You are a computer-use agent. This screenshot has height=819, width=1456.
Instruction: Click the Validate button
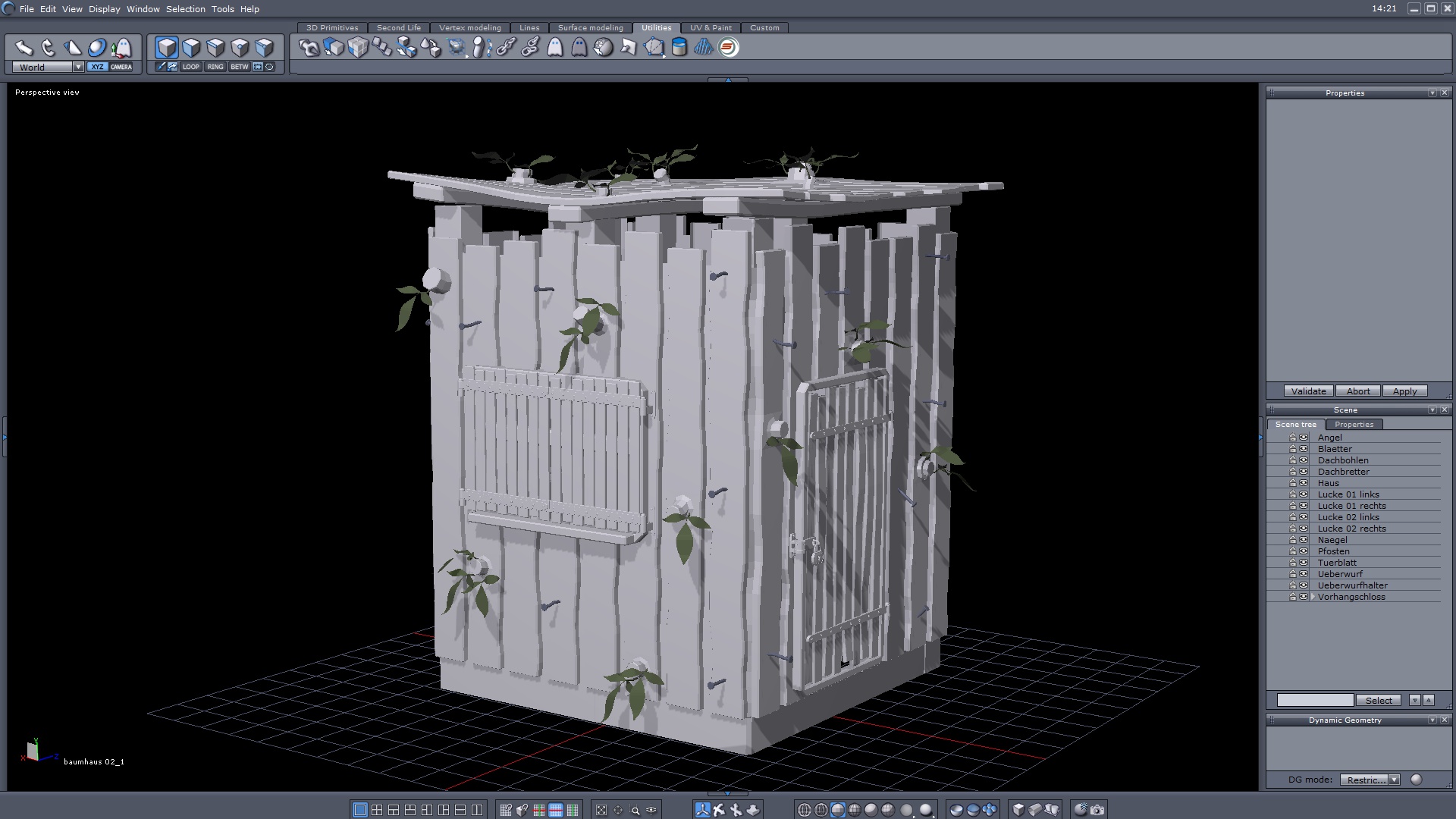(1308, 391)
